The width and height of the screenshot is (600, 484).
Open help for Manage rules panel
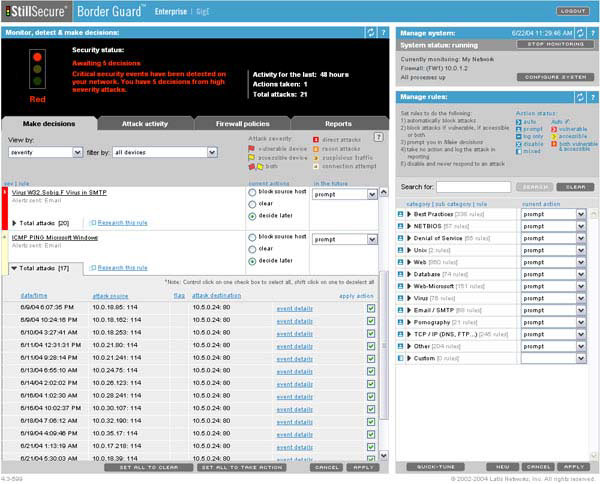tap(592, 97)
